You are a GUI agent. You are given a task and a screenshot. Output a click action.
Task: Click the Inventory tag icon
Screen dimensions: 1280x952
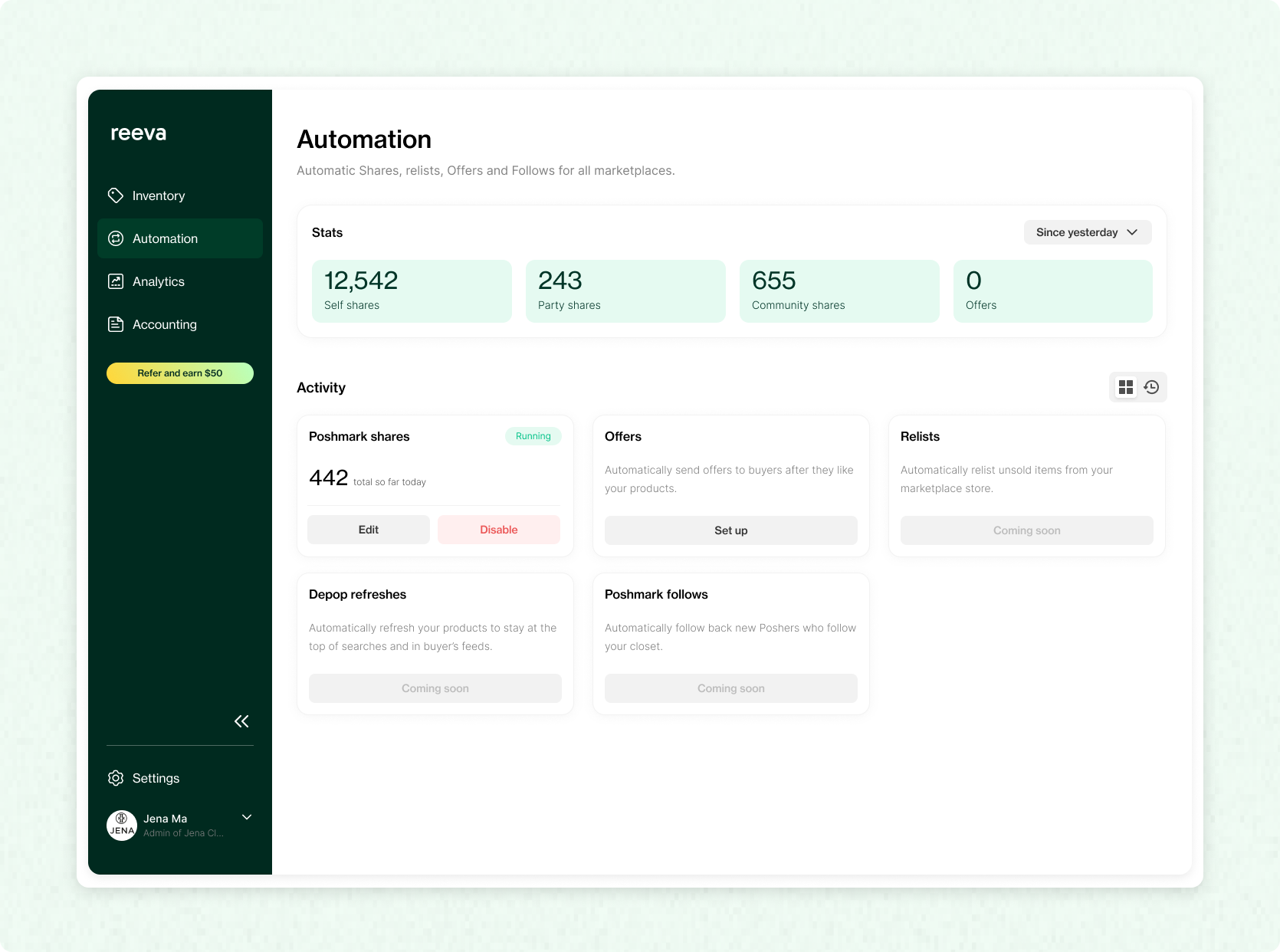[116, 195]
